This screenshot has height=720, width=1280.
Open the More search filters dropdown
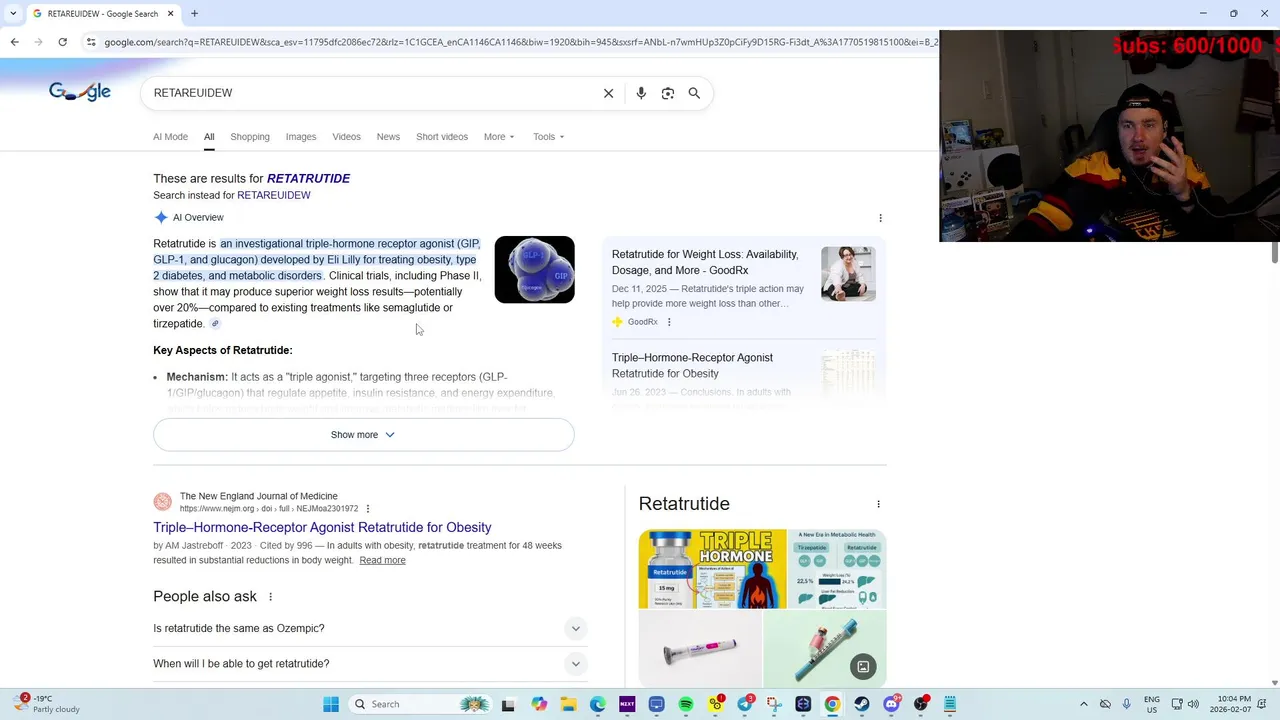pyautogui.click(x=499, y=137)
